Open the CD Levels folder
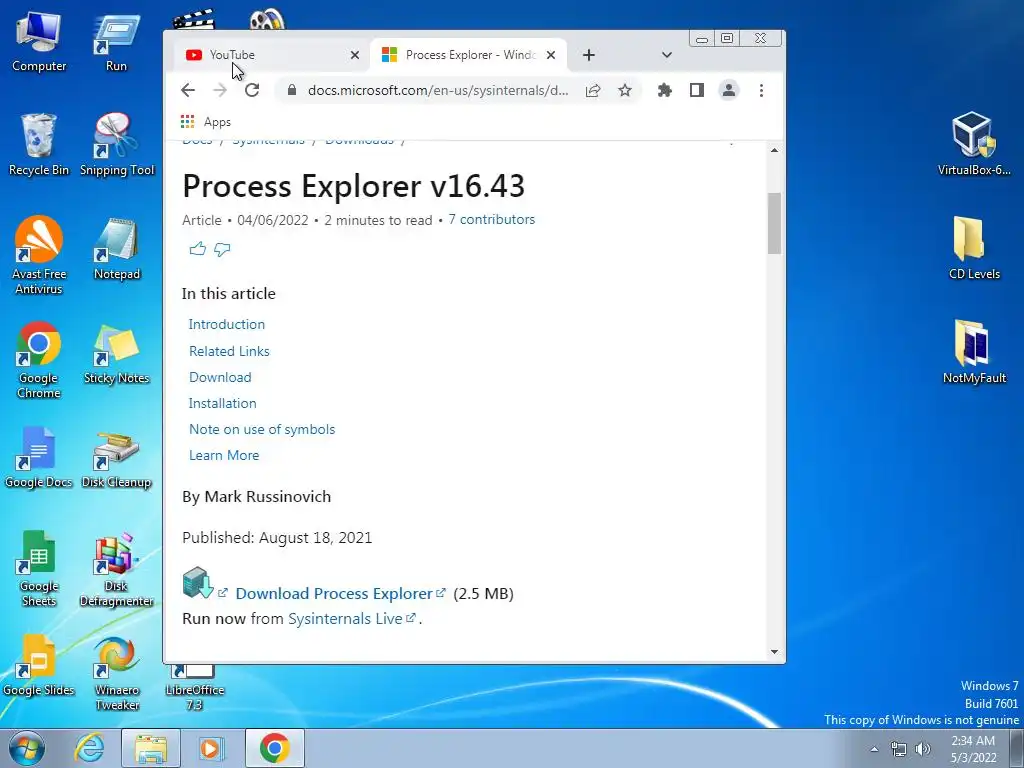 pos(974,248)
